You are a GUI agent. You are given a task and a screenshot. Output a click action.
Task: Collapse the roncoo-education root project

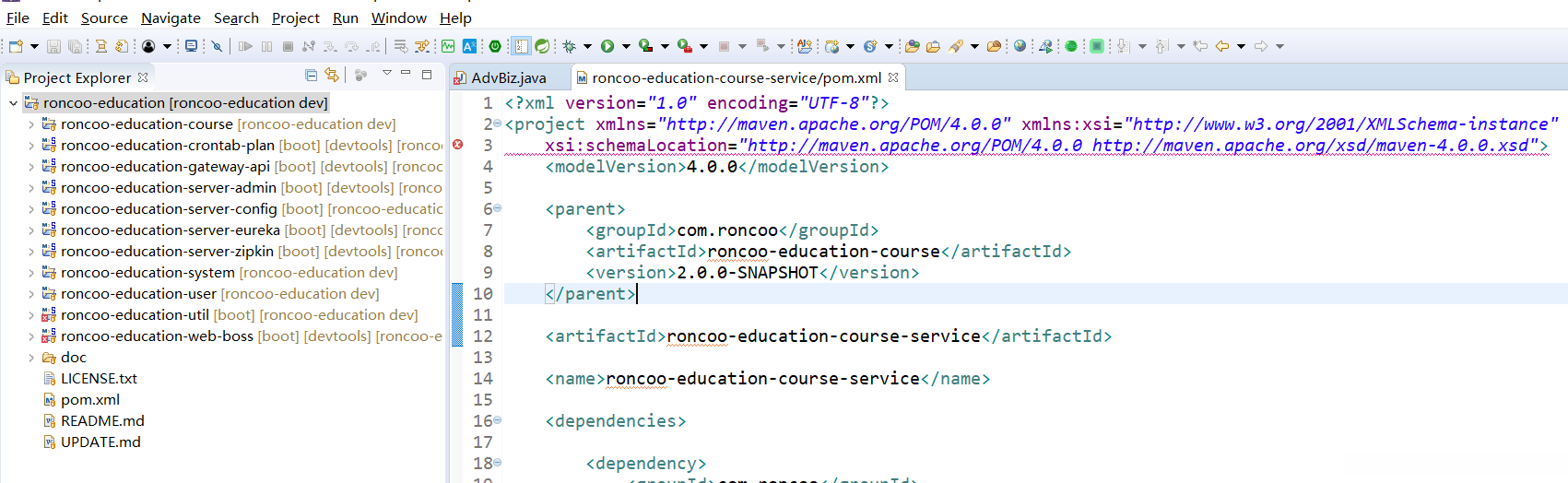click(13, 103)
